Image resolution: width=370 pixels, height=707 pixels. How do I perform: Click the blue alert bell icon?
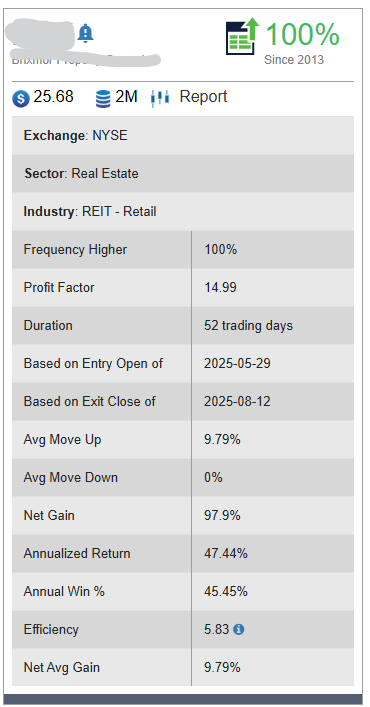(x=85, y=33)
